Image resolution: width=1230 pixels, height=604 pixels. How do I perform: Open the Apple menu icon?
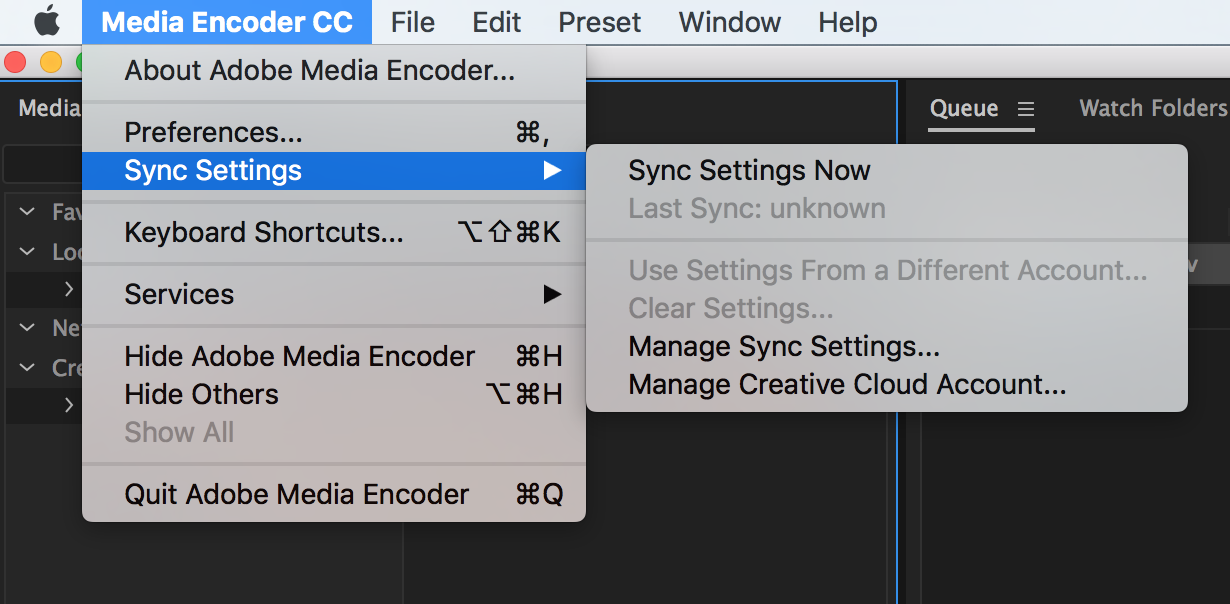click(x=46, y=22)
